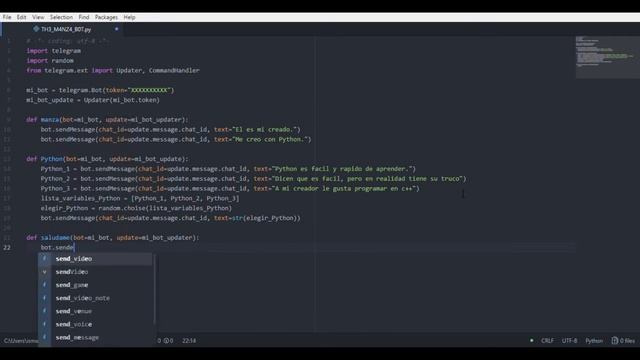The image size is (640, 360).
Task: Click the 'from telegram.ext import Updater' line
Action: point(113,70)
